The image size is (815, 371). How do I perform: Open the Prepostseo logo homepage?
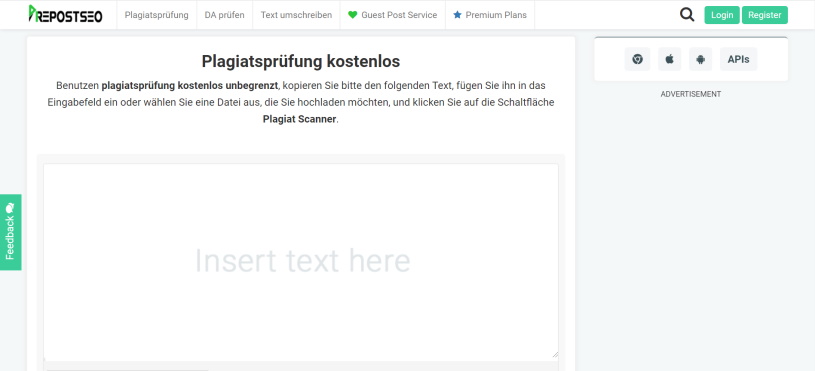click(x=65, y=14)
